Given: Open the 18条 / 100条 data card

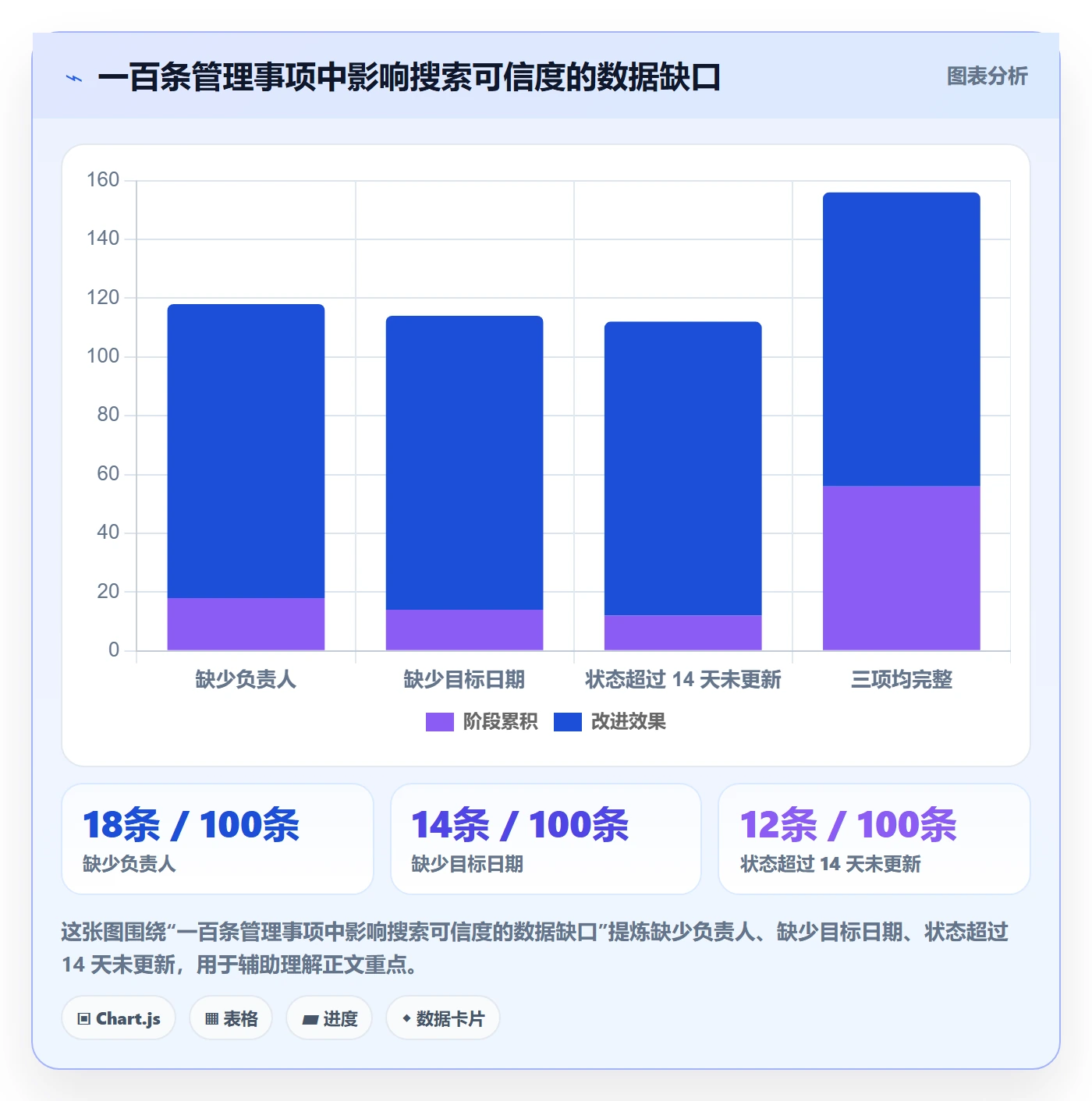Looking at the screenshot, I should 218,839.
